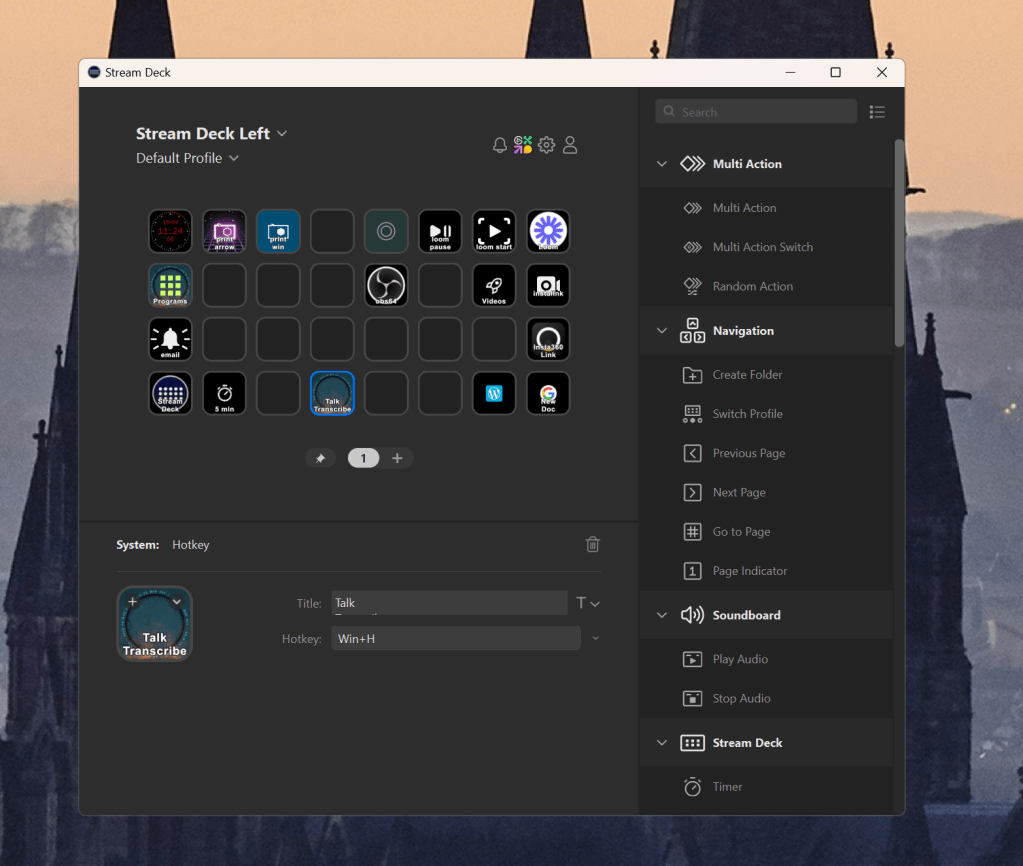
Task: Select the WordPress key
Action: pos(495,394)
